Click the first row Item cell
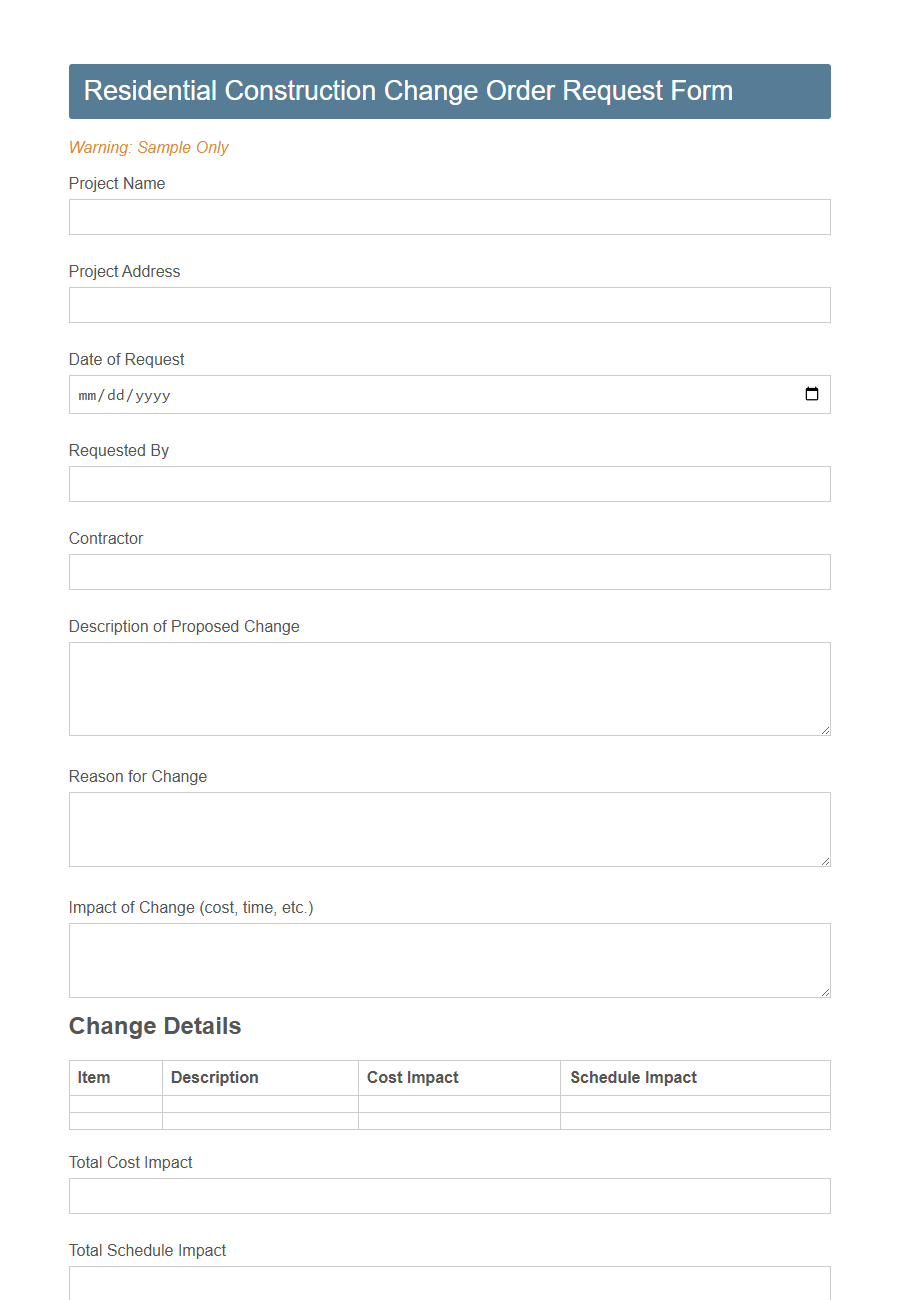This screenshot has height=1300, width=900. click(115, 1104)
